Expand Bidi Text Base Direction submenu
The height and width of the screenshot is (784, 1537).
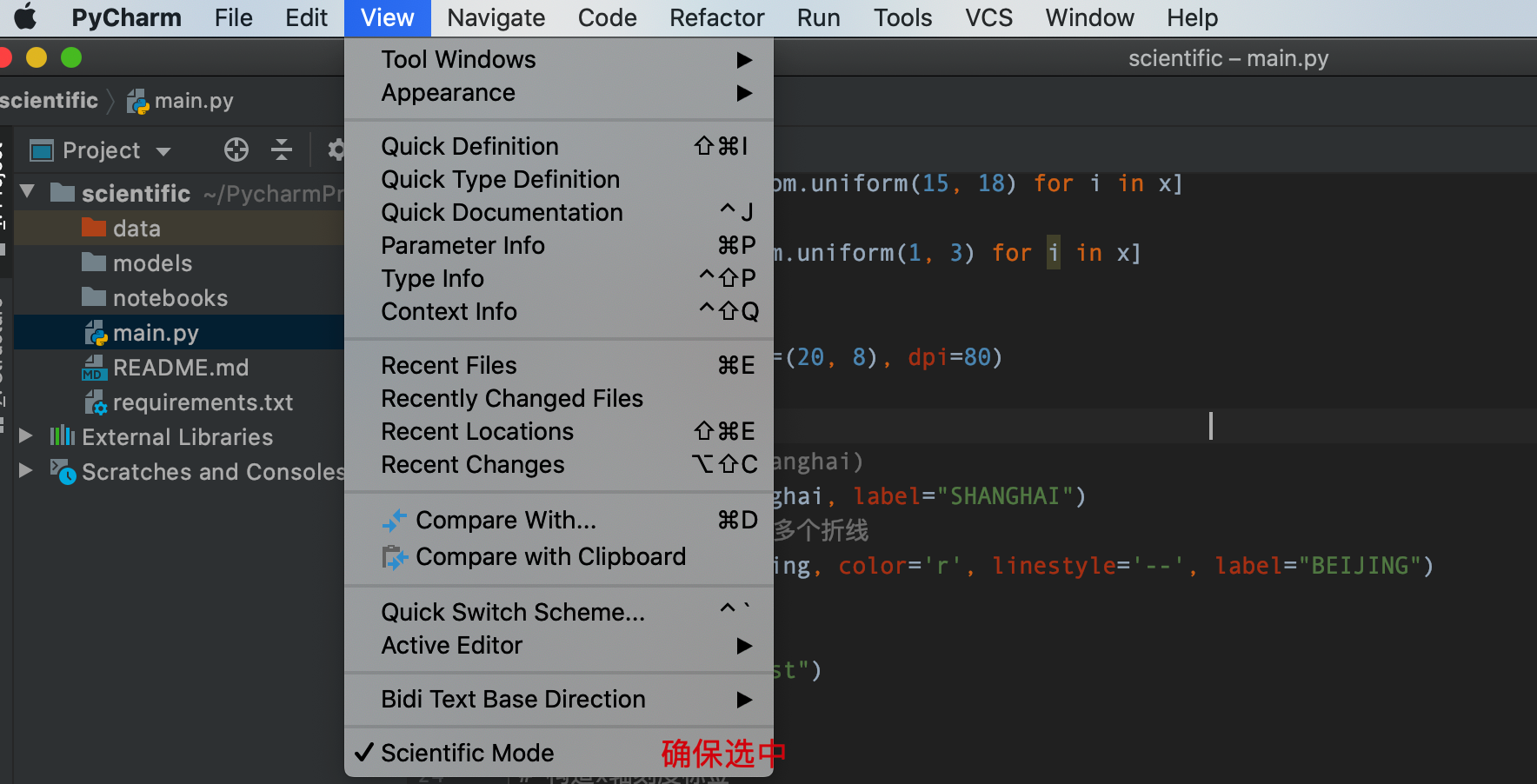559,699
